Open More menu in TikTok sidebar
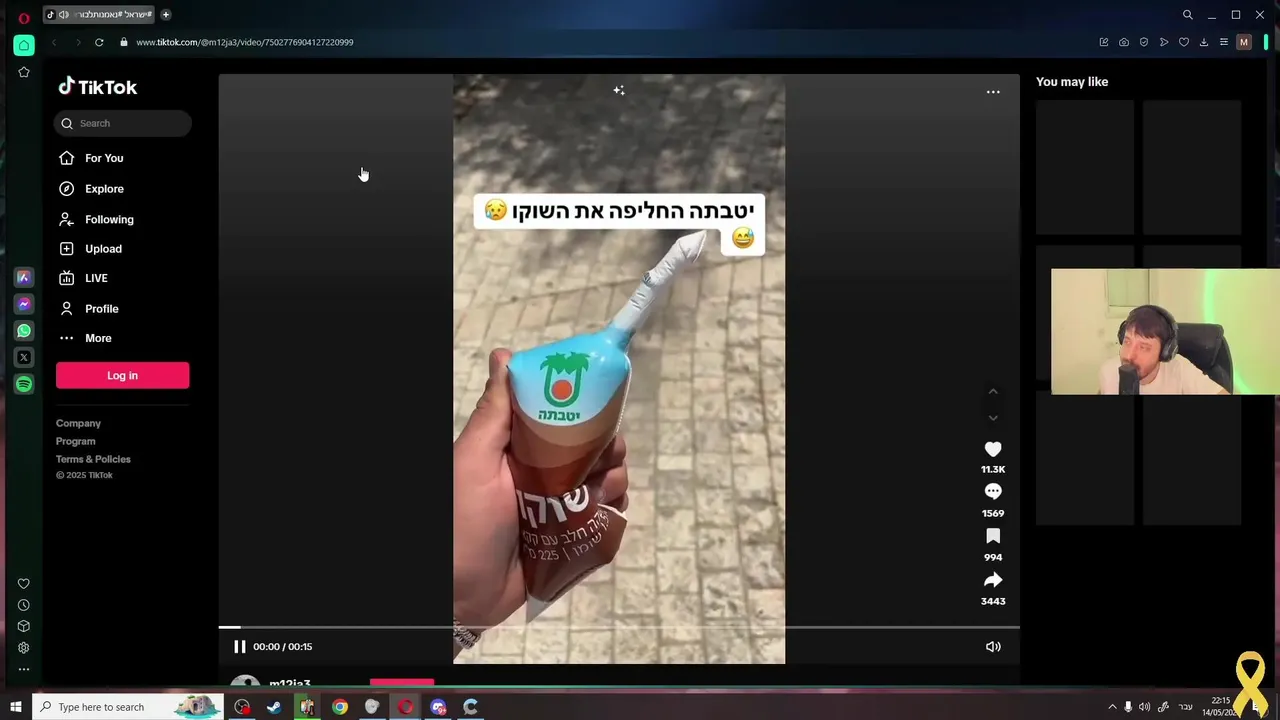Screen dimensions: 1280x720 [98, 338]
